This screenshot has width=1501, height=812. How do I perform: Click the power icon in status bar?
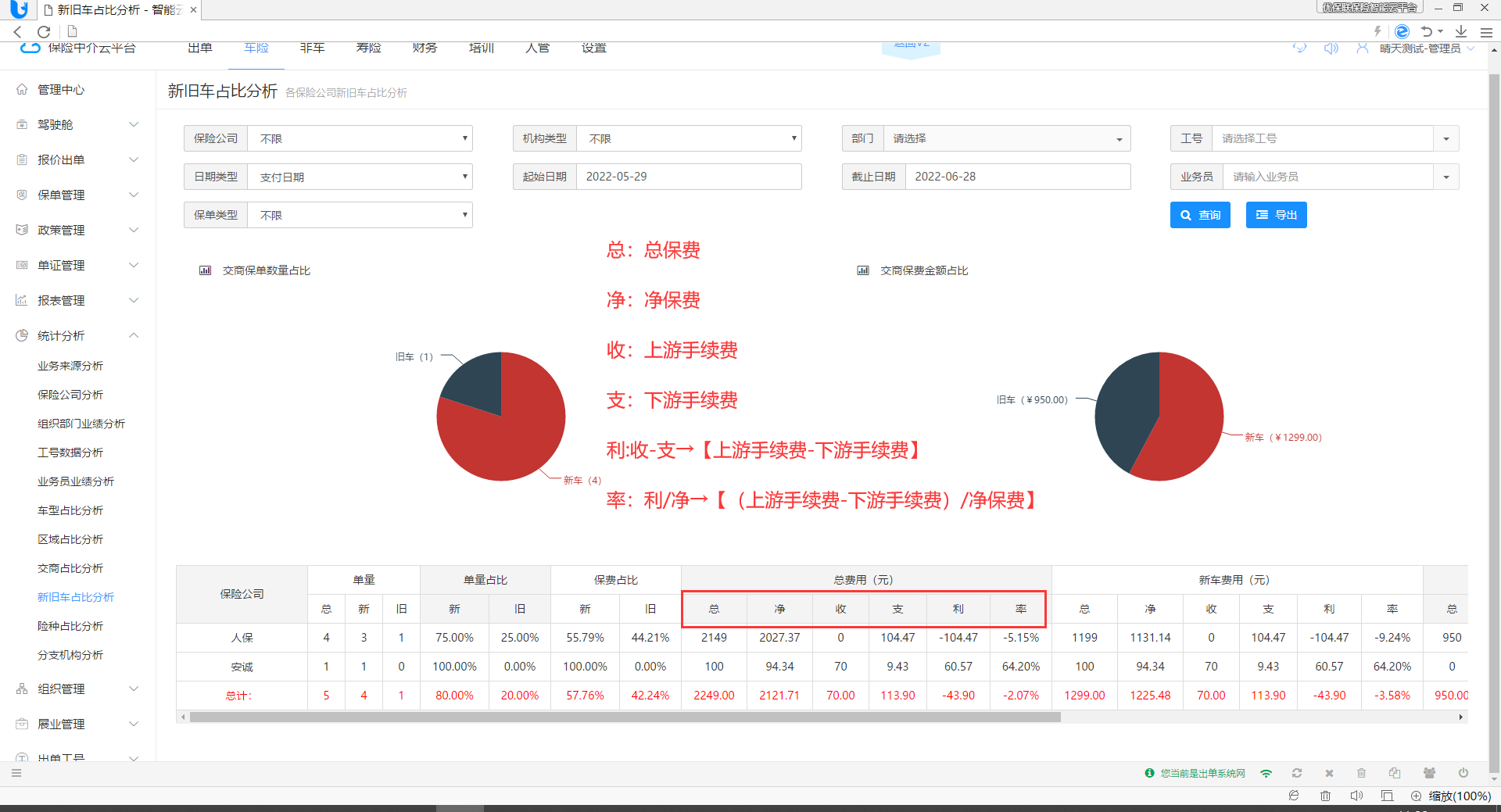tap(1463, 773)
